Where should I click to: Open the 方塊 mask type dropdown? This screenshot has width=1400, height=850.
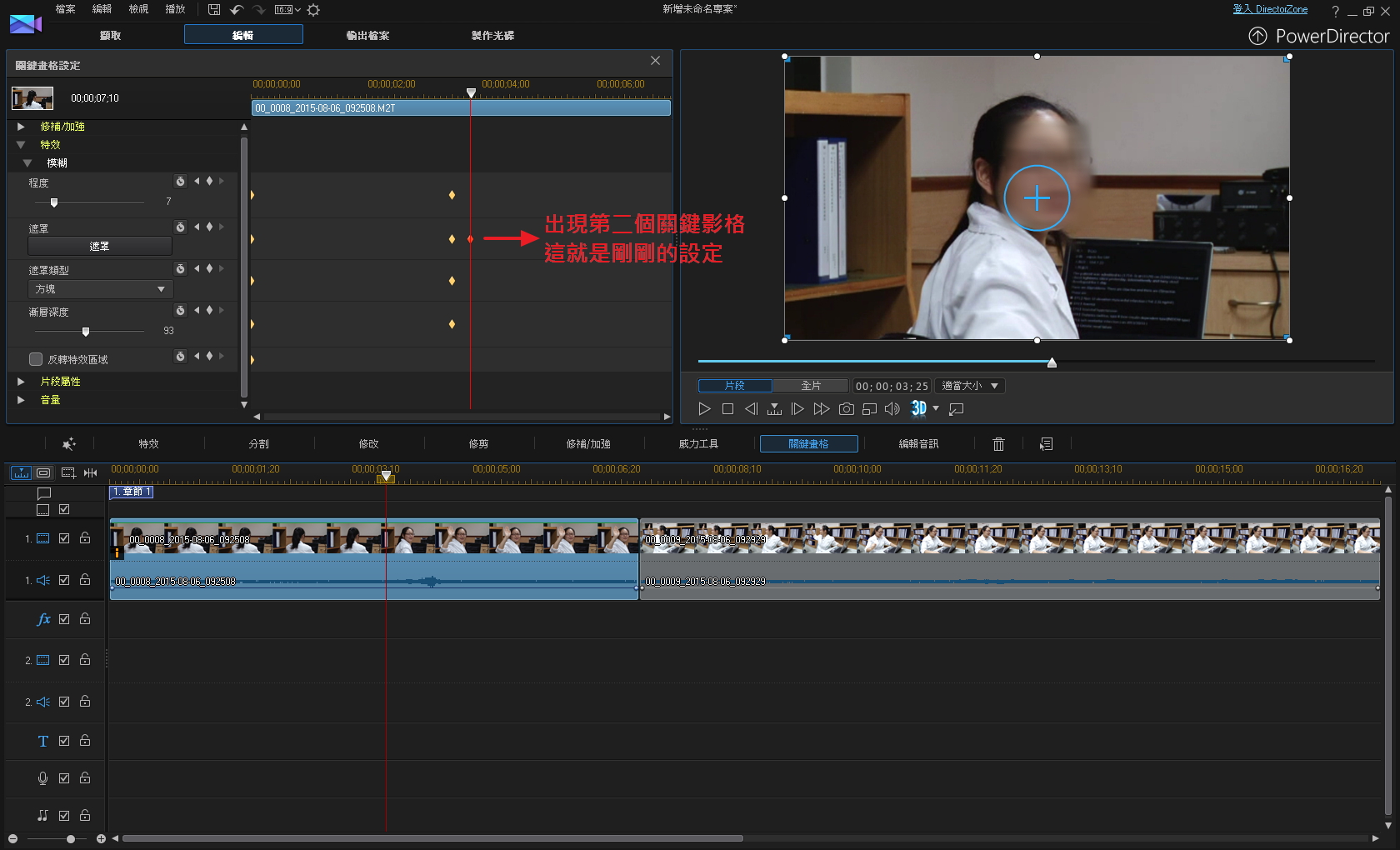(100, 289)
